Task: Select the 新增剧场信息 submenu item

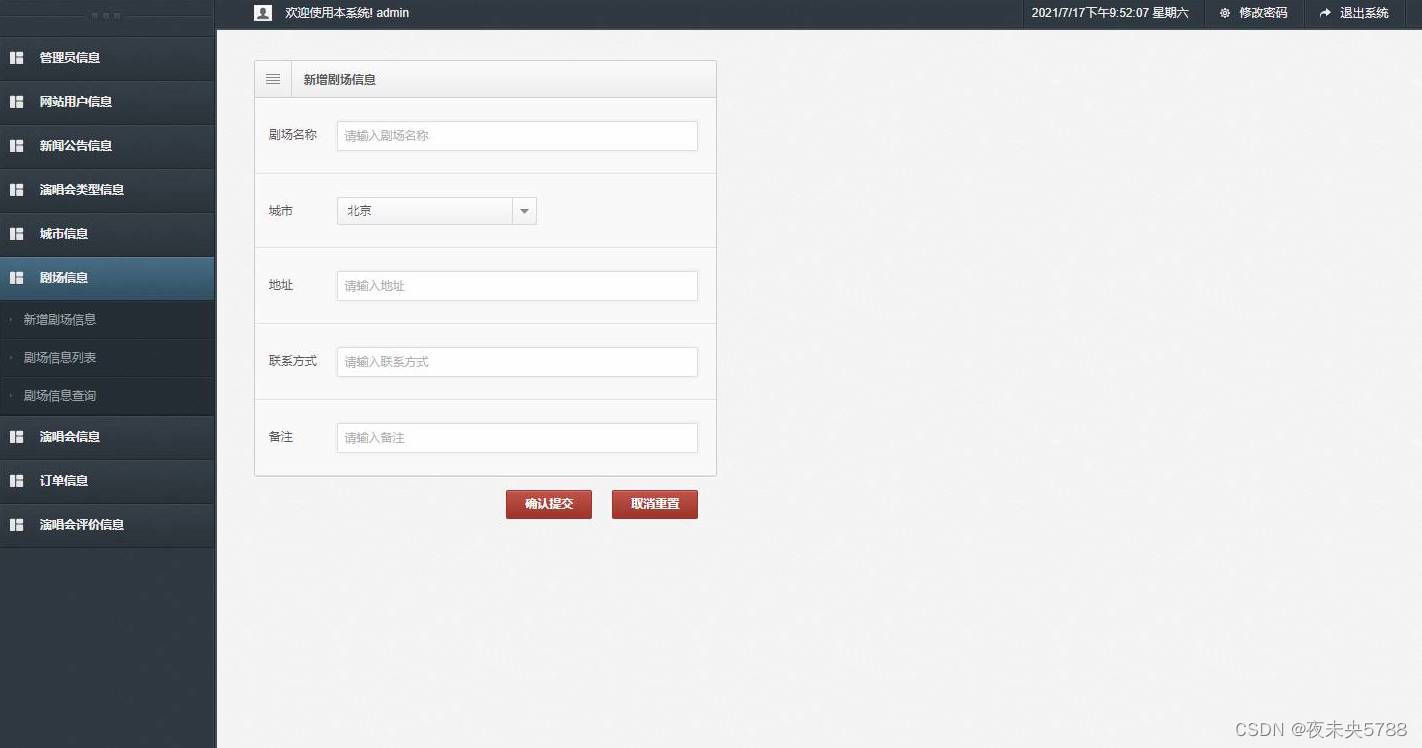Action: pyautogui.click(x=107, y=320)
